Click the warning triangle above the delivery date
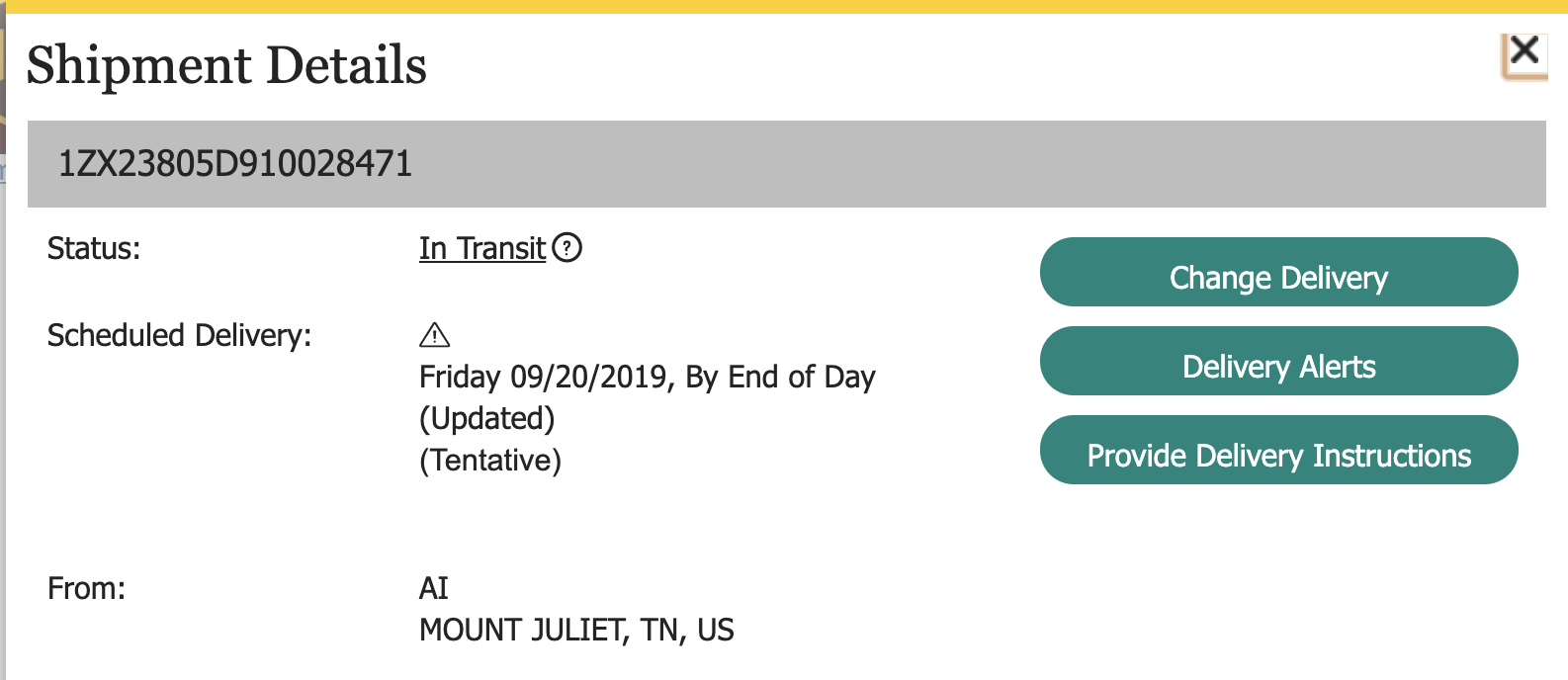 (434, 335)
